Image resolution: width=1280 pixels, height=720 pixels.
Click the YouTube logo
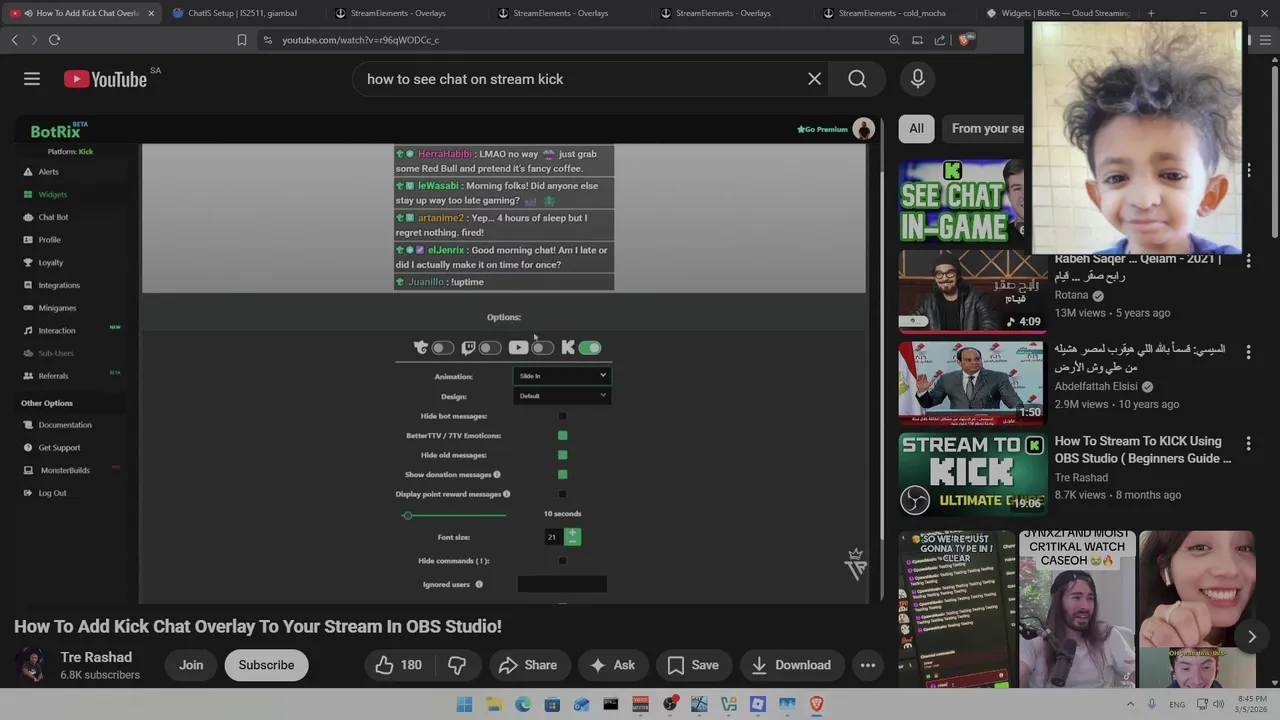[x=106, y=79]
